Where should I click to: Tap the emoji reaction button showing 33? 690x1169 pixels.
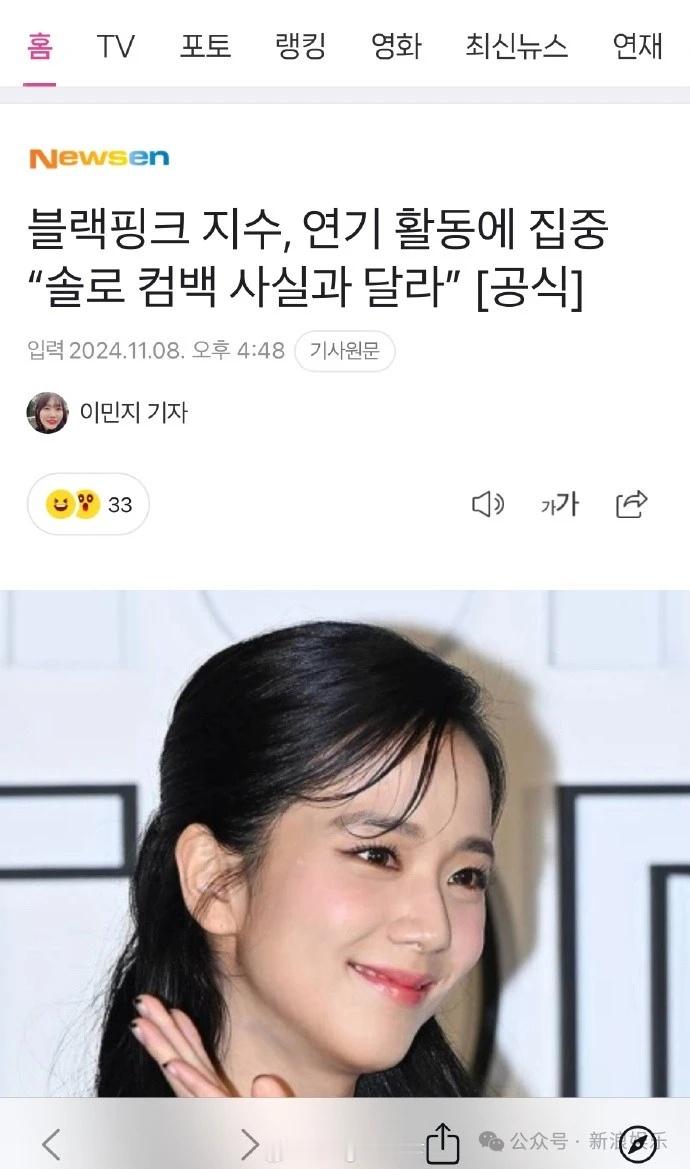point(88,504)
